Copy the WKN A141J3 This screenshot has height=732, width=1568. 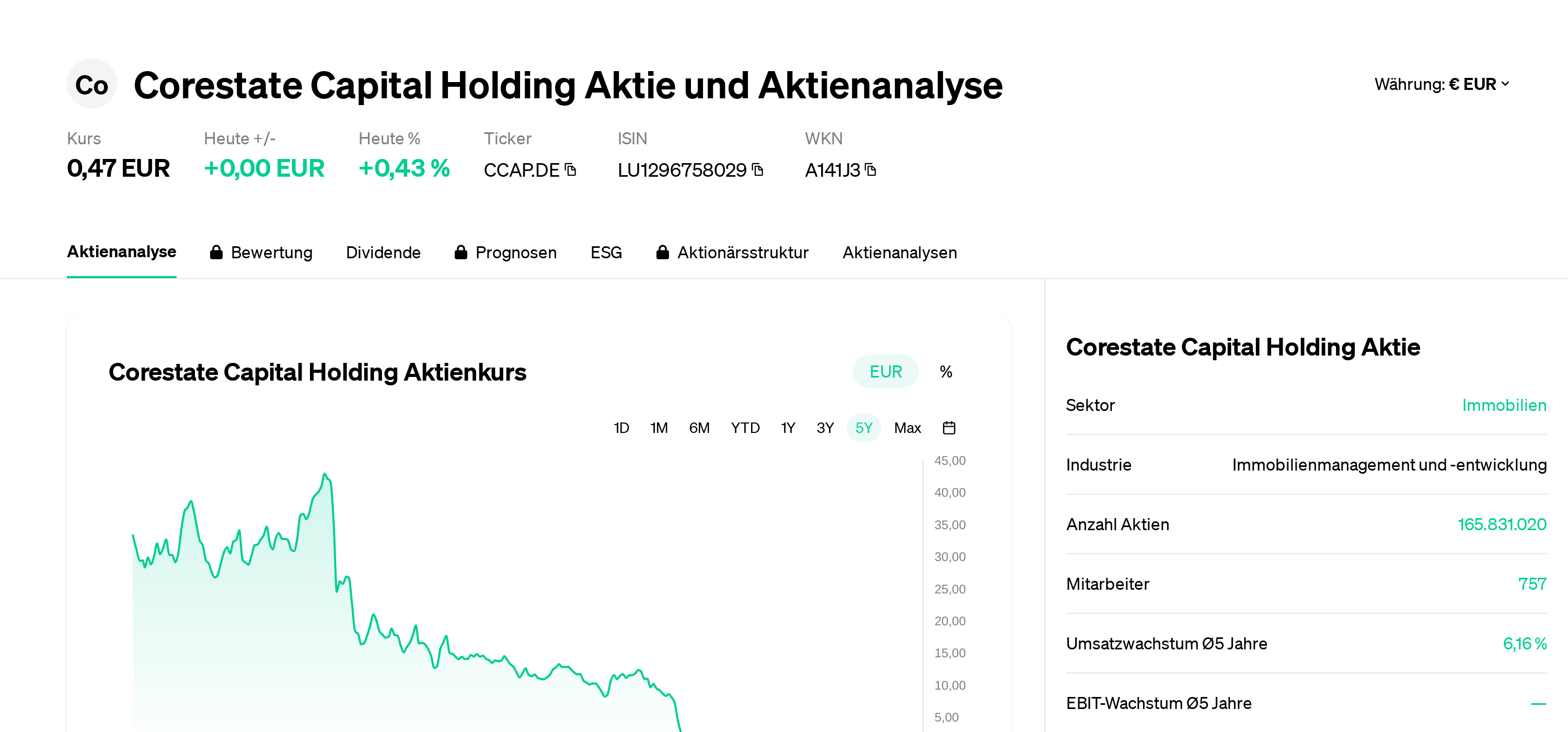[872, 170]
